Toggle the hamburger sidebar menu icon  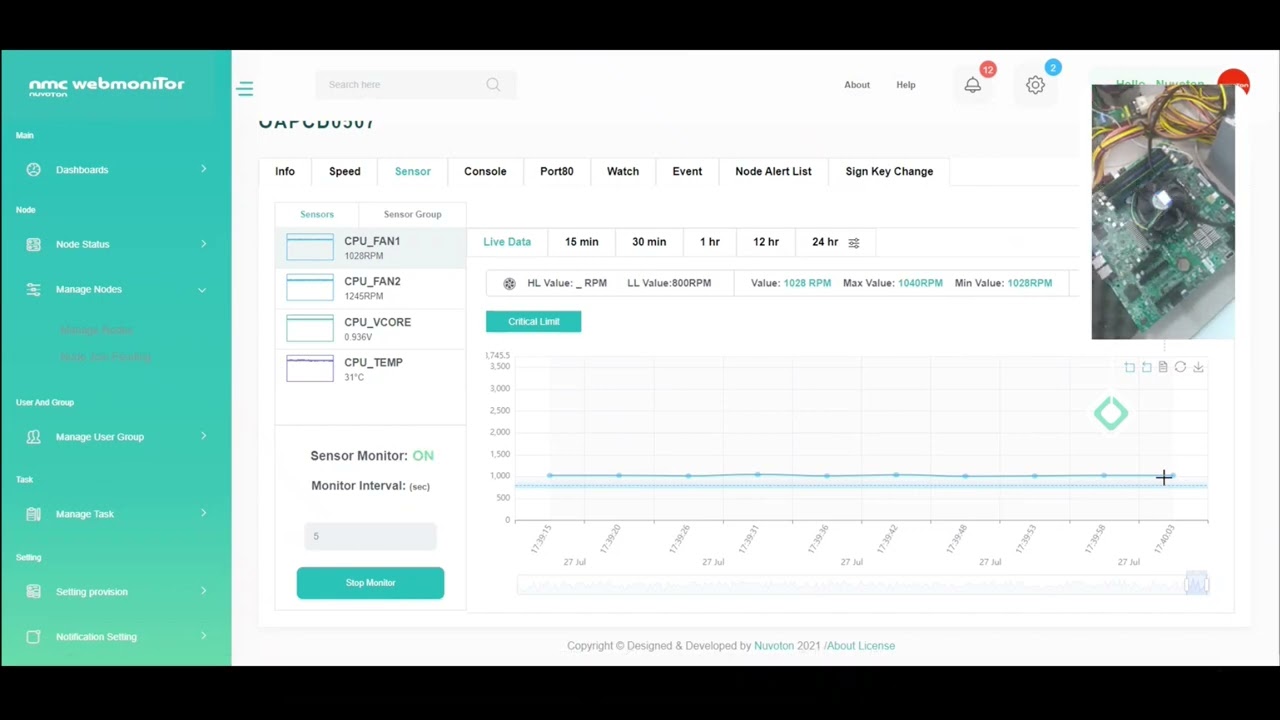pos(245,89)
